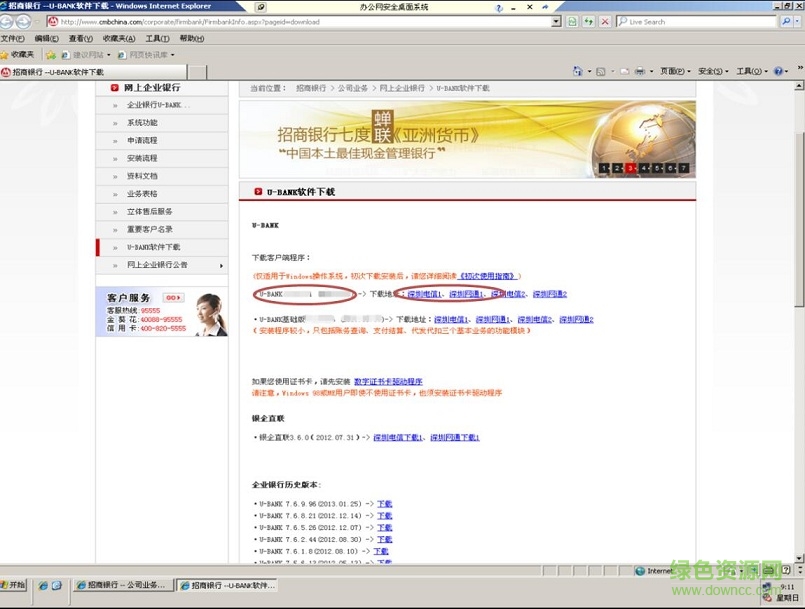Show banner slide number 6
Viewport: 805px width, 609px height.
coord(670,168)
